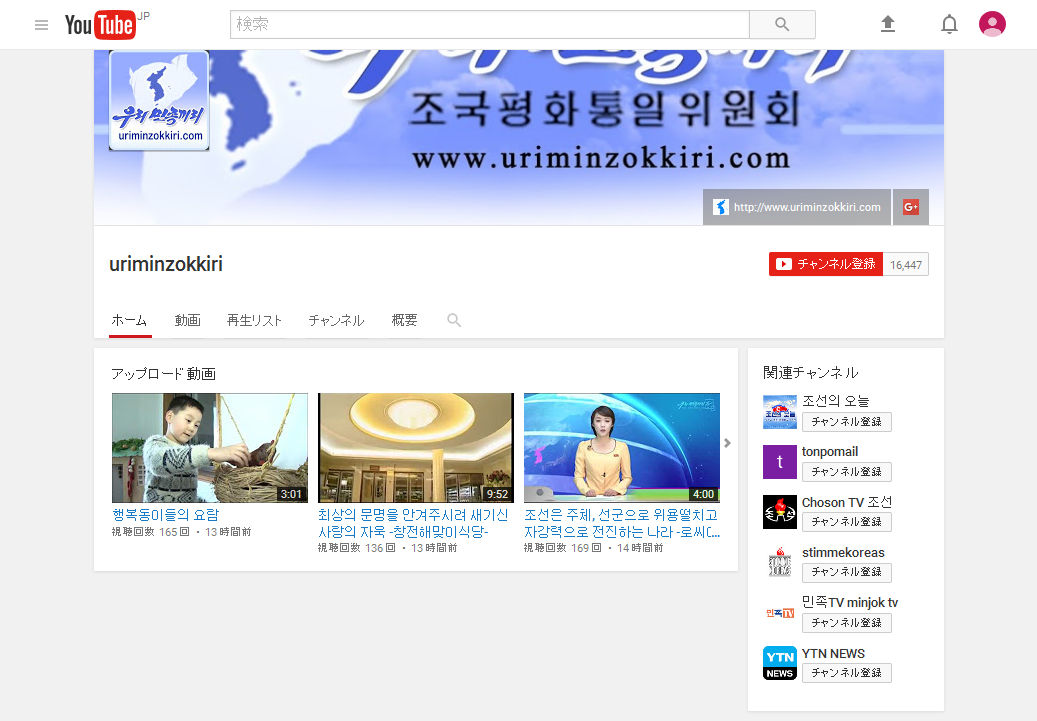Open http://www.uriminzokkiri.com banner link
This screenshot has height=721, width=1037.
click(x=797, y=207)
